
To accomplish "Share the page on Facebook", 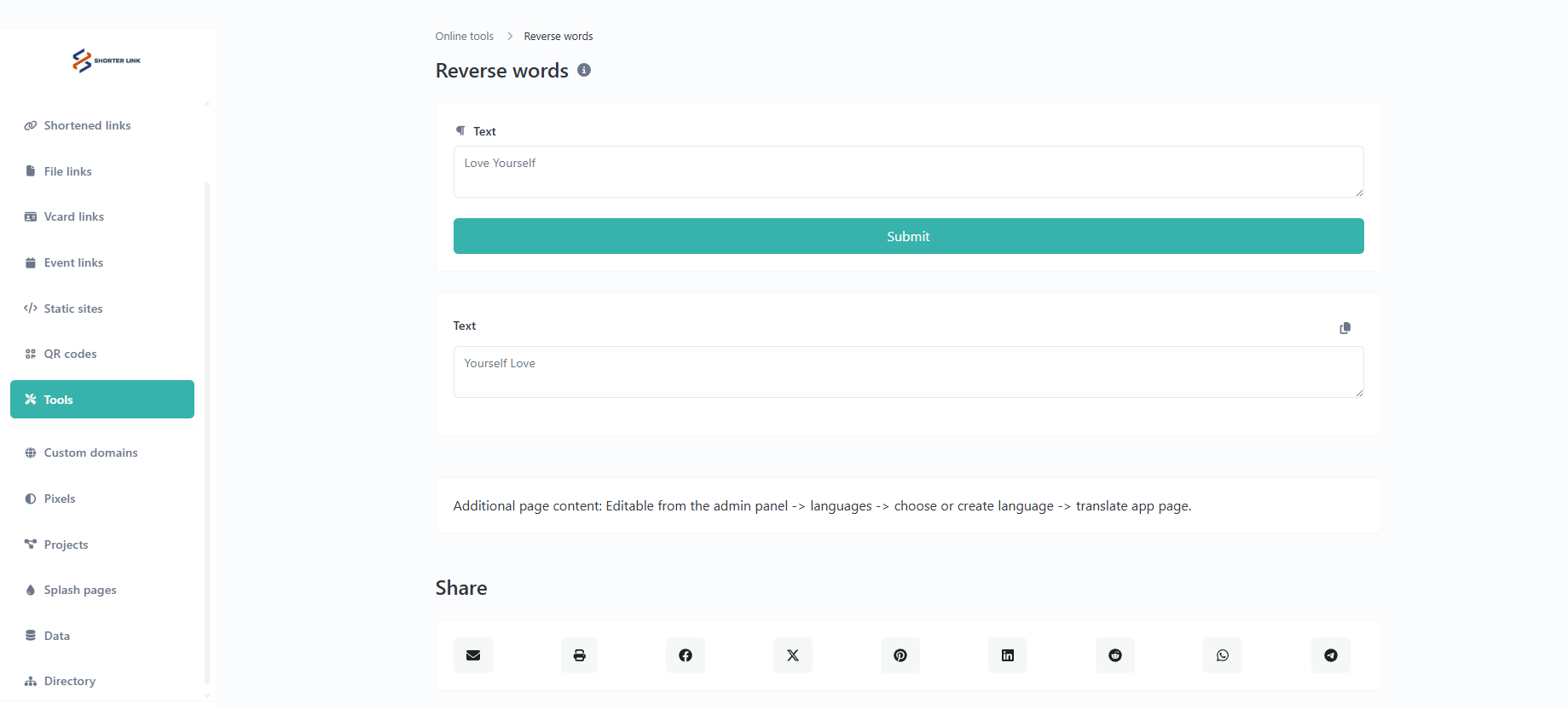I will pos(686,655).
